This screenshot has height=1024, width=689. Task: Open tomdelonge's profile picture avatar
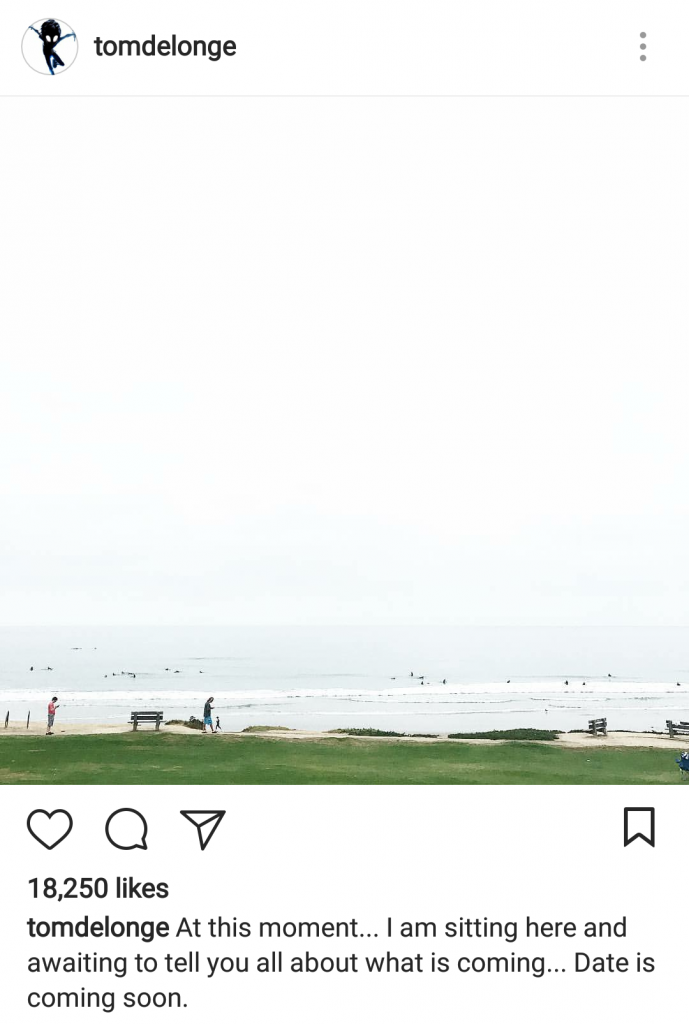coord(50,46)
